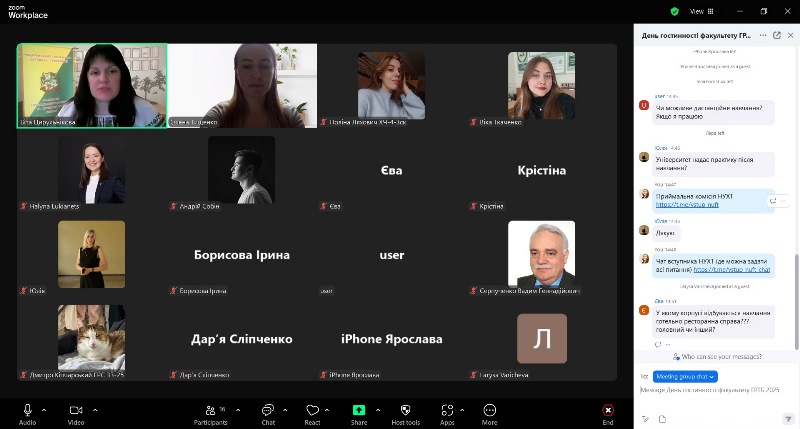Click the chat message input field
Screen dimensions: 800x429
point(710,390)
